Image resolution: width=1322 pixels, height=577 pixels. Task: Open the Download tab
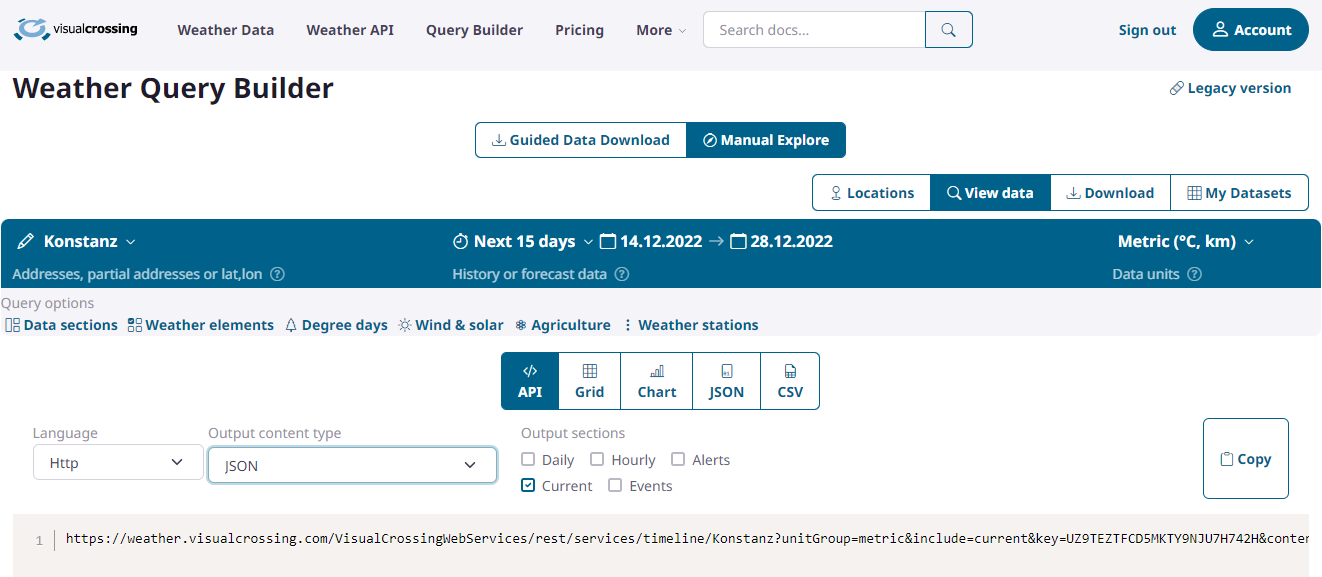pyautogui.click(x=1110, y=193)
